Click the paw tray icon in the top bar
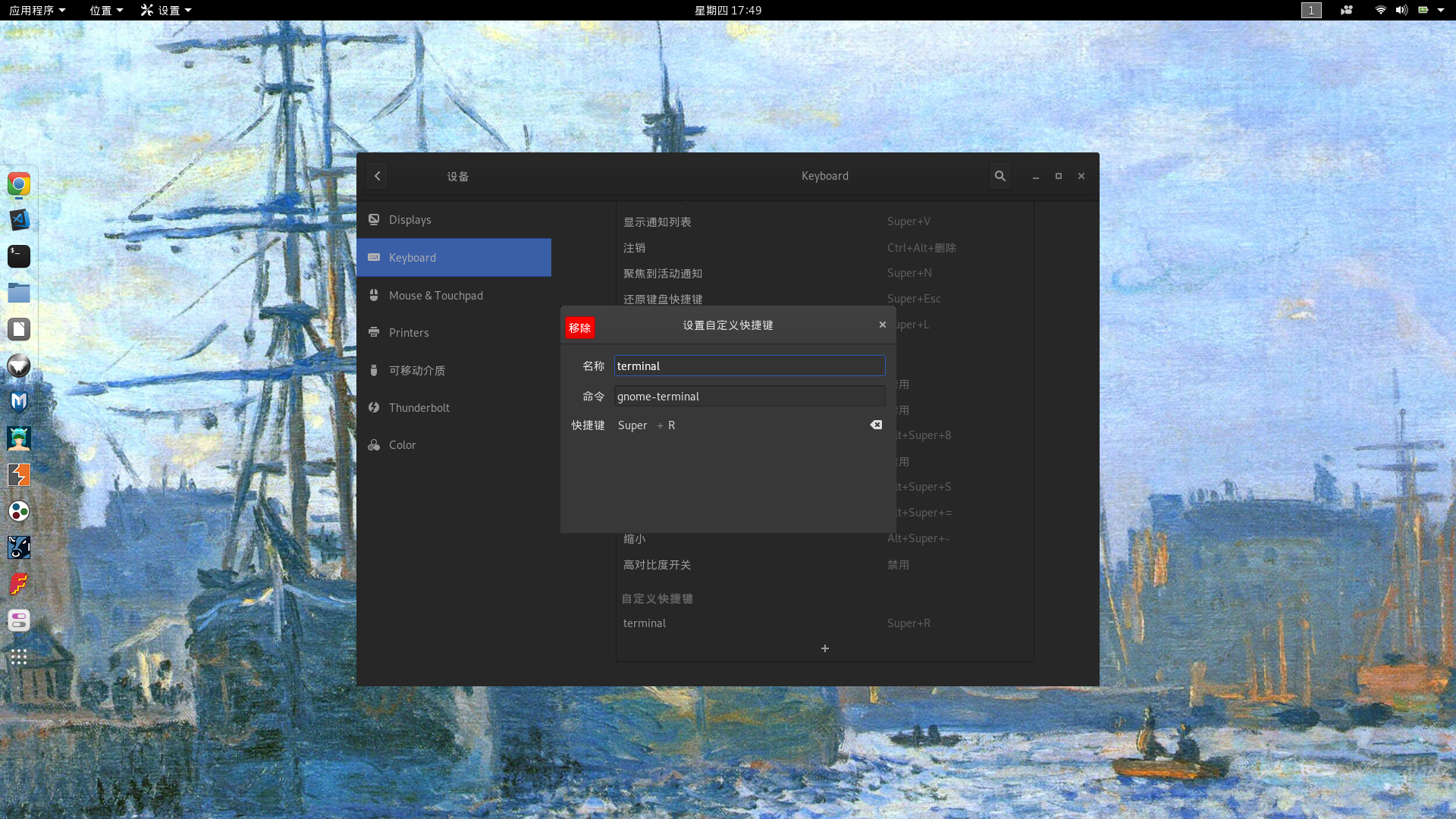The height and width of the screenshot is (819, 1456). click(x=1347, y=10)
